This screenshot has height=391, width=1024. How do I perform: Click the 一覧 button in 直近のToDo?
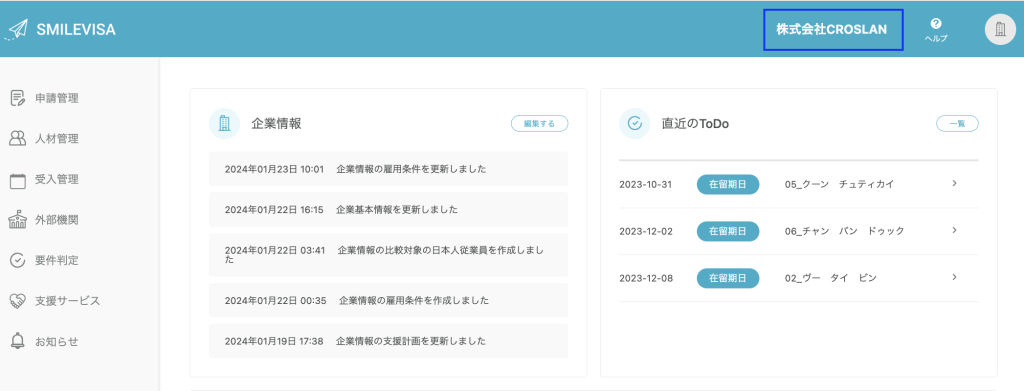[957, 123]
